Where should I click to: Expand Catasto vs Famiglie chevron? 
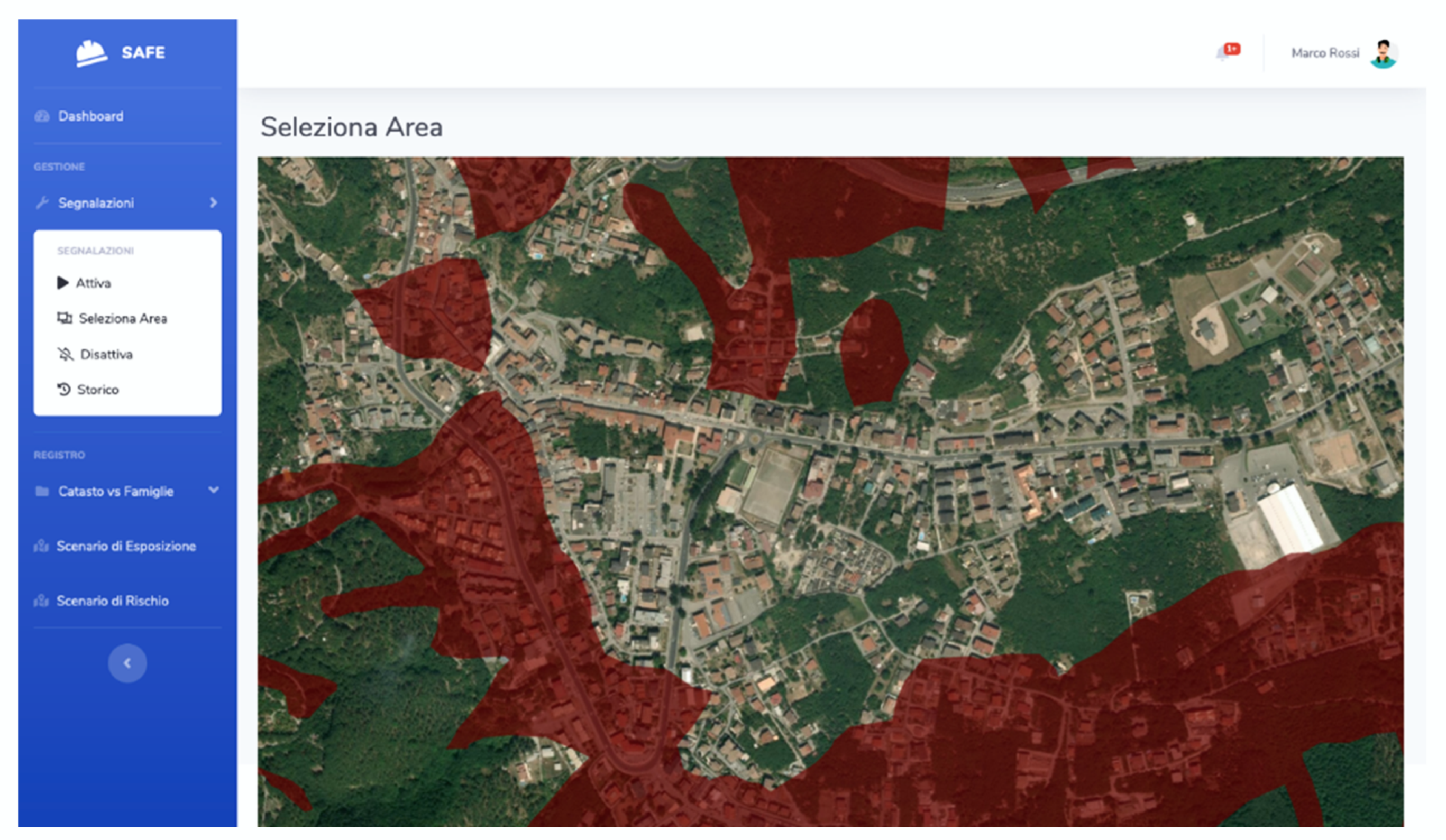tap(214, 490)
